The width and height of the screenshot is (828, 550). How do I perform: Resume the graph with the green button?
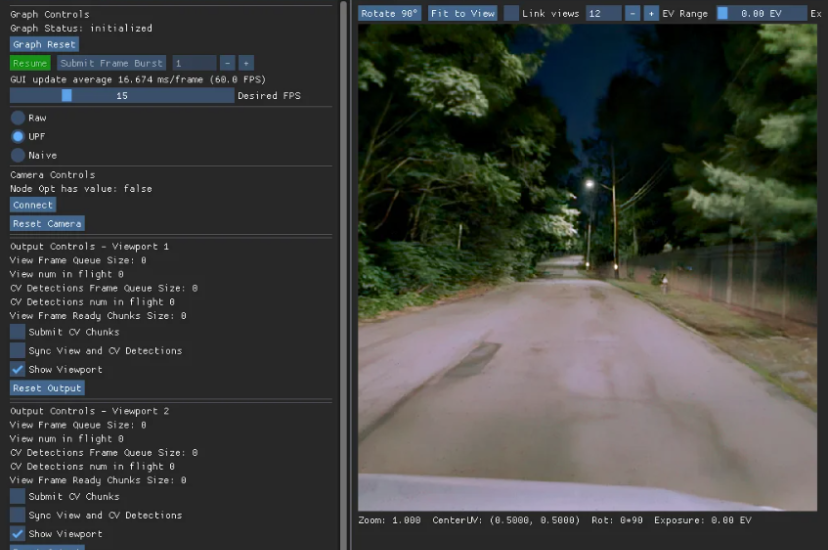[30, 63]
